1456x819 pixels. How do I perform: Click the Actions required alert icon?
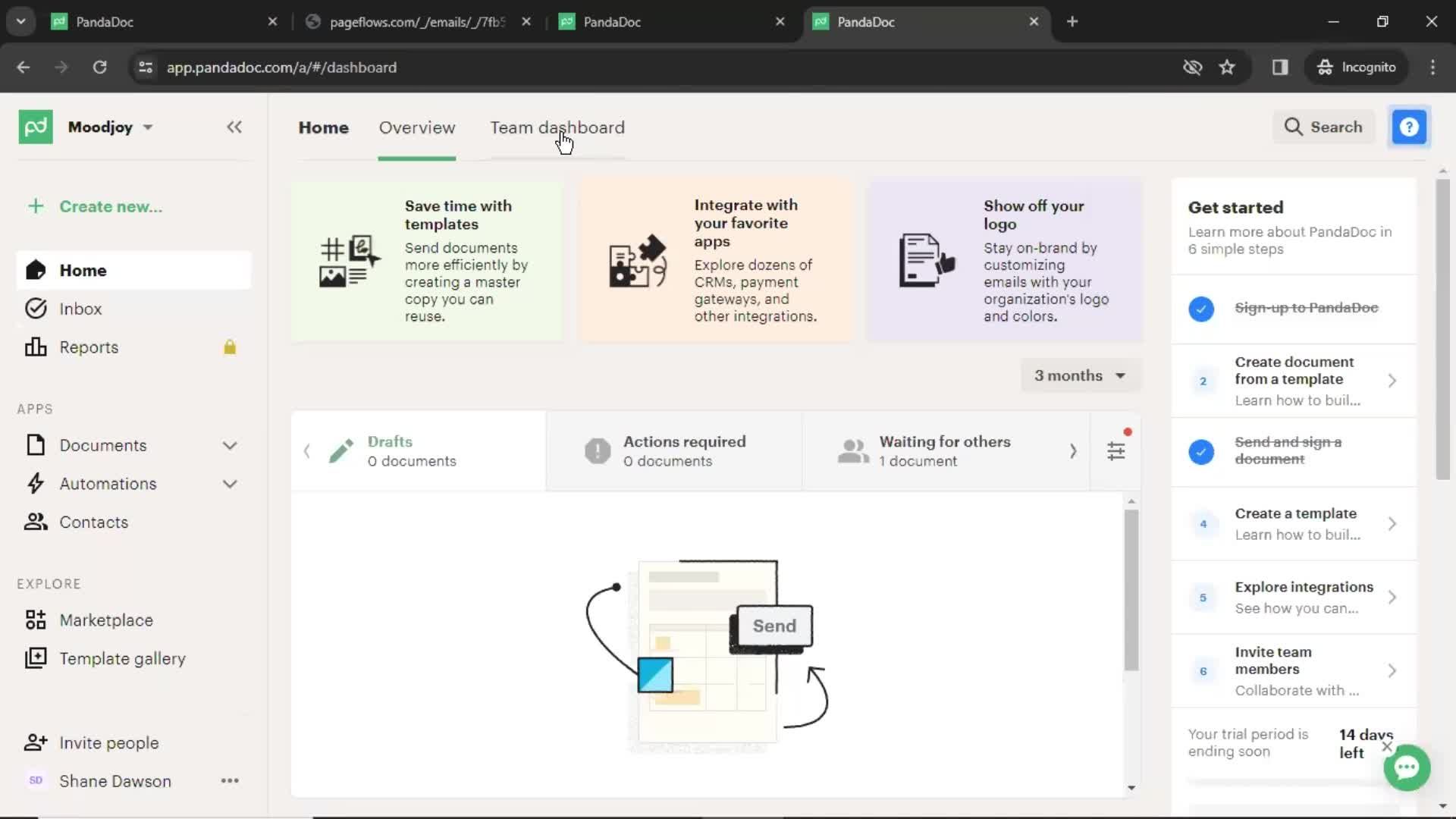click(597, 450)
